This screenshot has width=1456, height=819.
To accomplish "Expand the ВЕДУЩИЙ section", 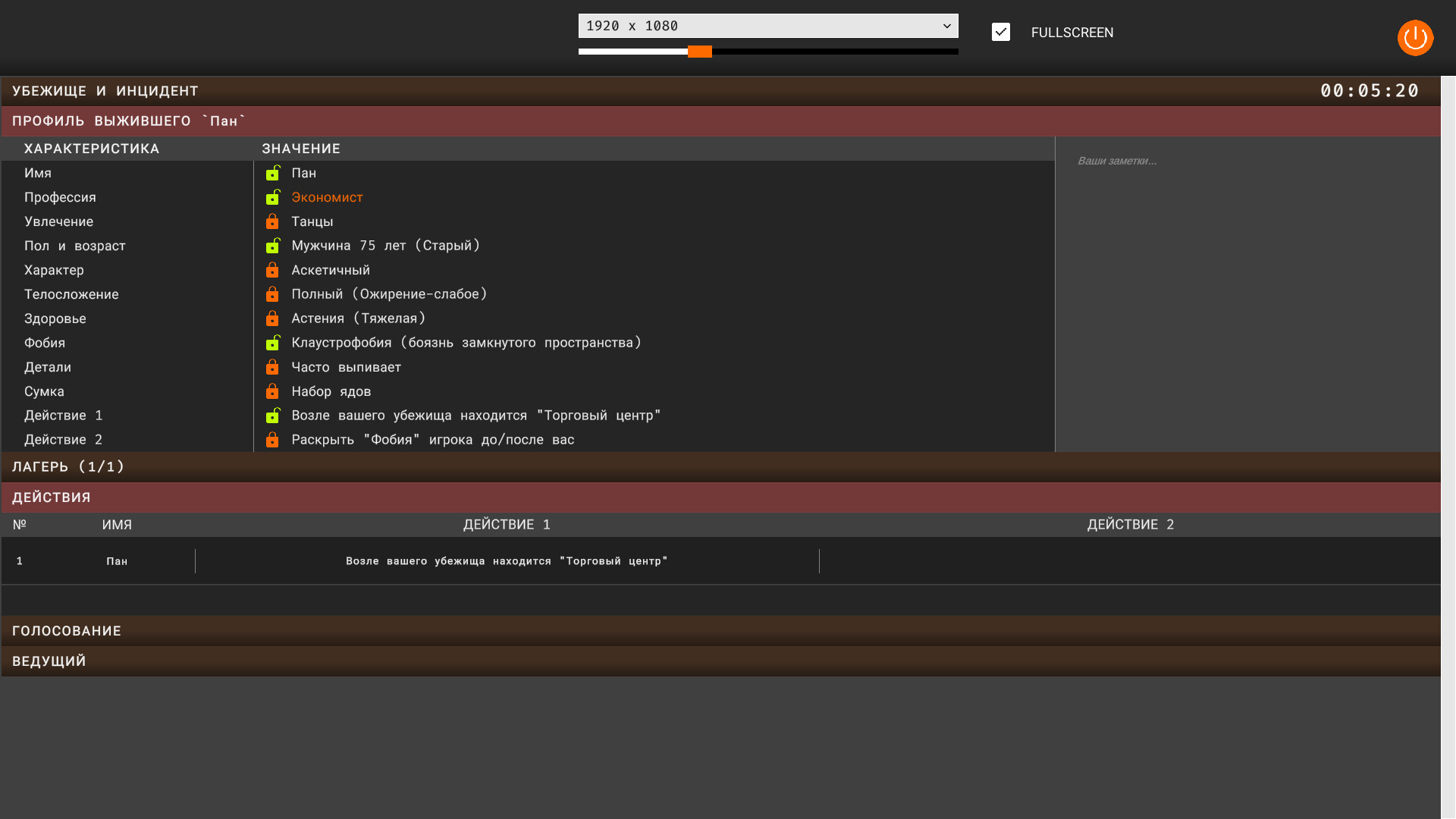I will click(x=49, y=661).
